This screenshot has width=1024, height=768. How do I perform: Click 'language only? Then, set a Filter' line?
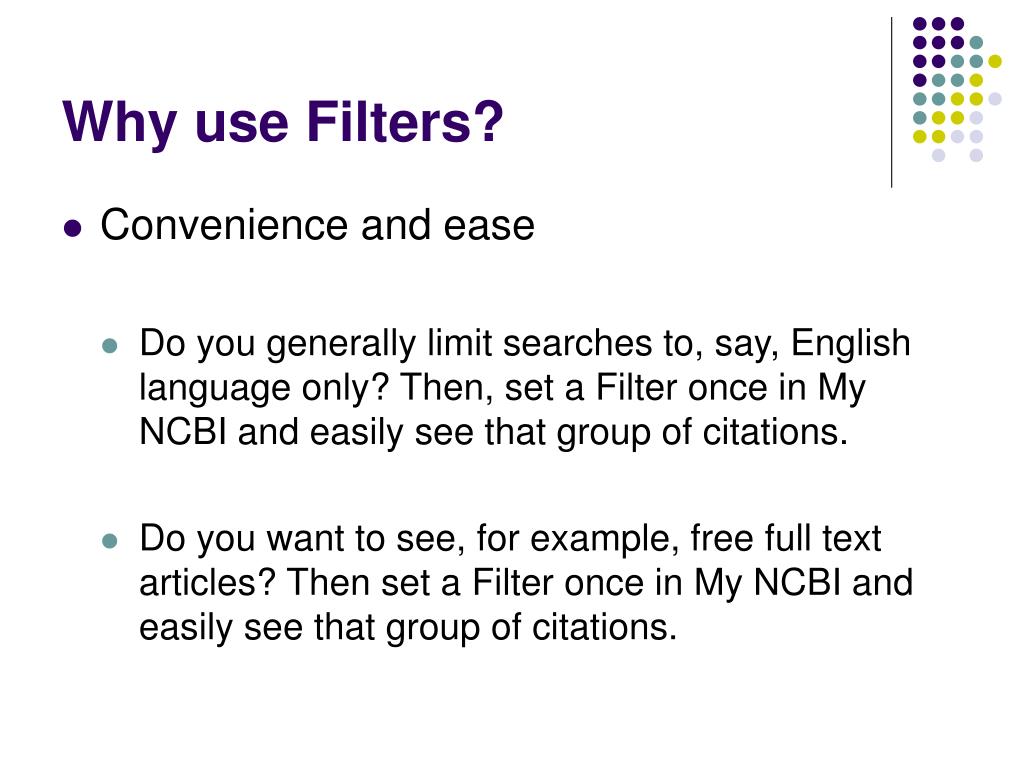click(502, 388)
